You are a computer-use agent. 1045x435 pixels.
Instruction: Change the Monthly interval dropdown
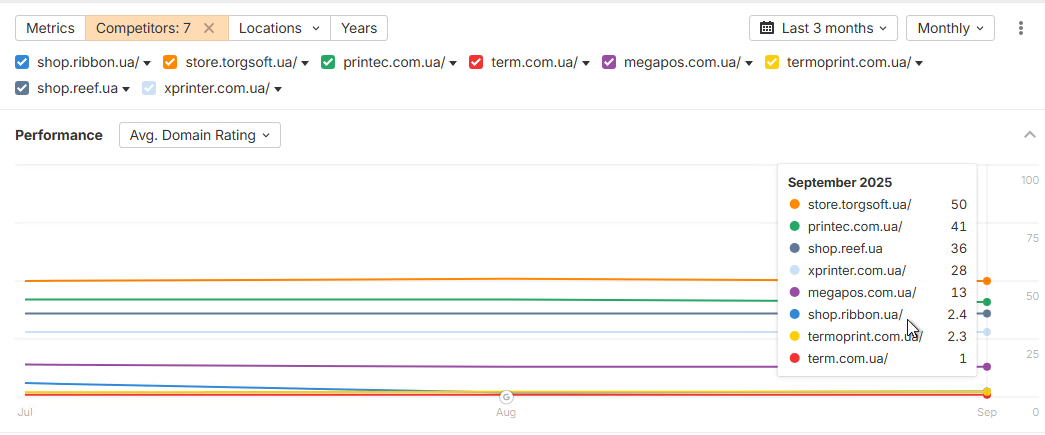point(950,28)
